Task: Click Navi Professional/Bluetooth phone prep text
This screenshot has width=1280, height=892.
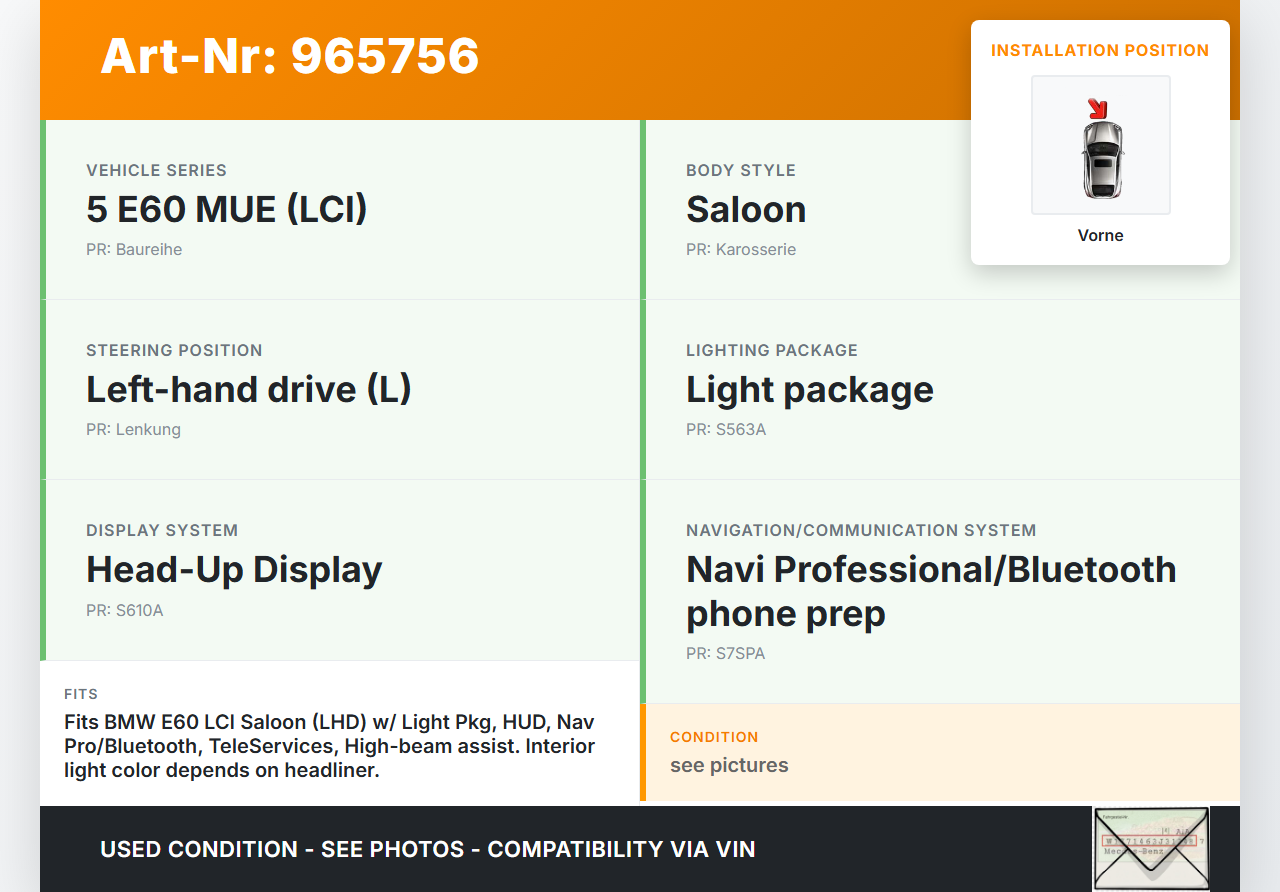Action: [930, 590]
